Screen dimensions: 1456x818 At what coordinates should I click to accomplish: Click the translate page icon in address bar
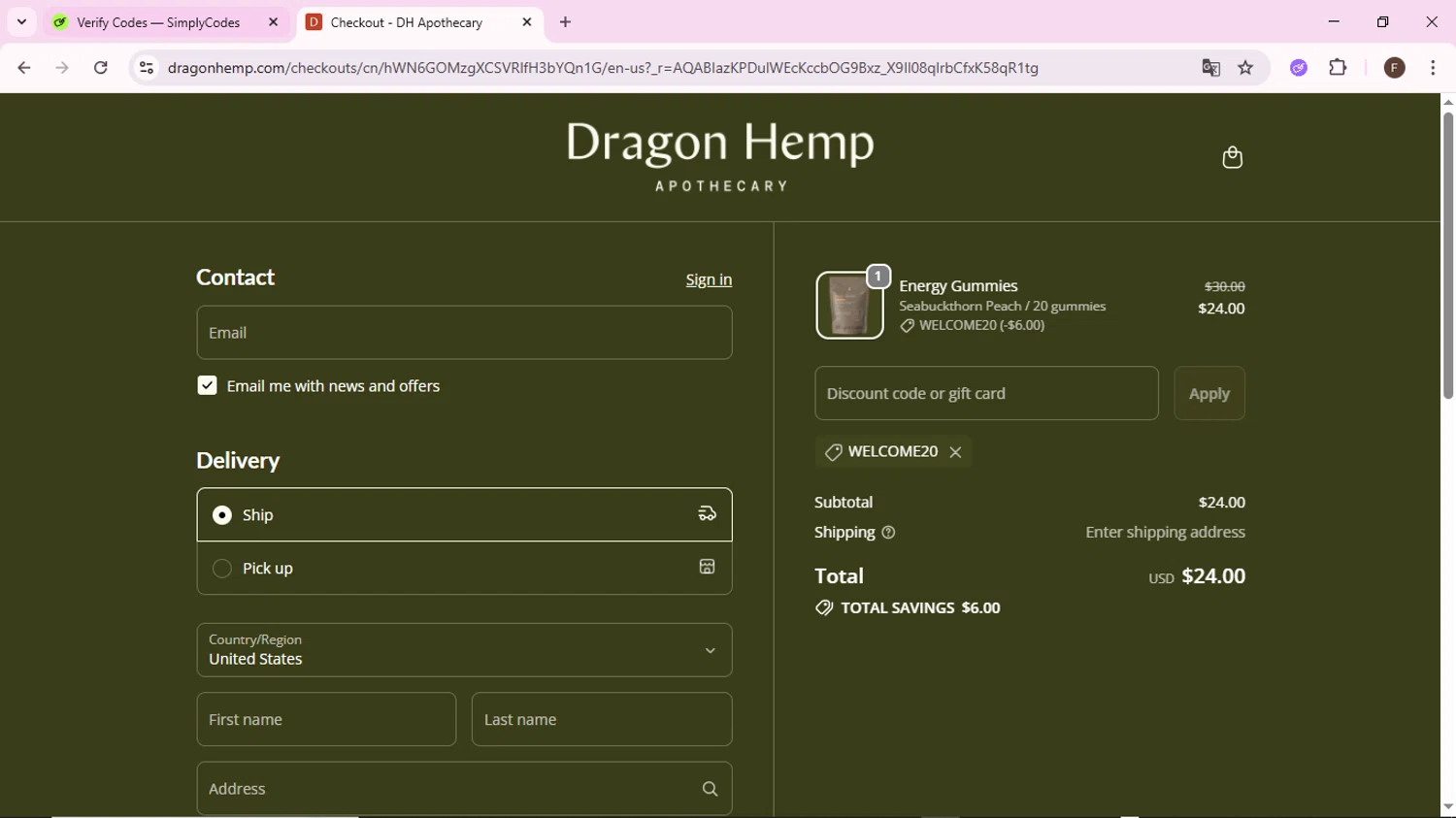(1210, 68)
